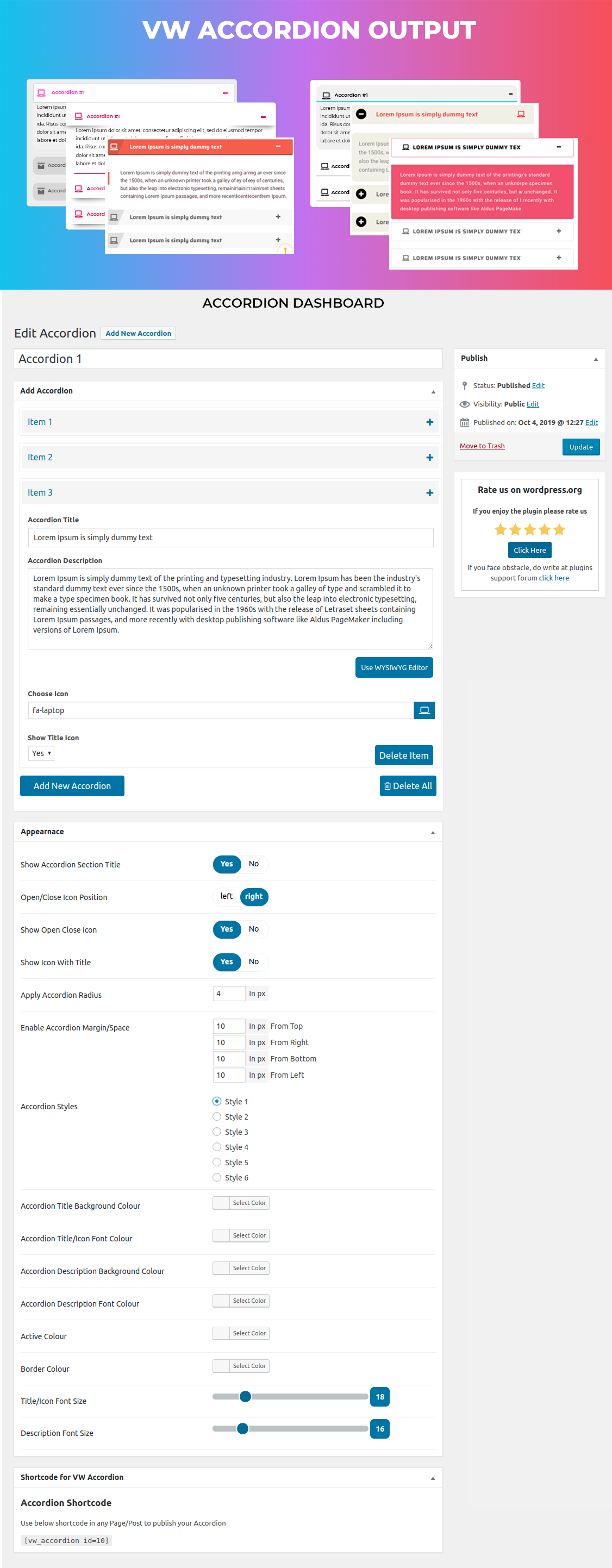Click the second rating star

[515, 529]
